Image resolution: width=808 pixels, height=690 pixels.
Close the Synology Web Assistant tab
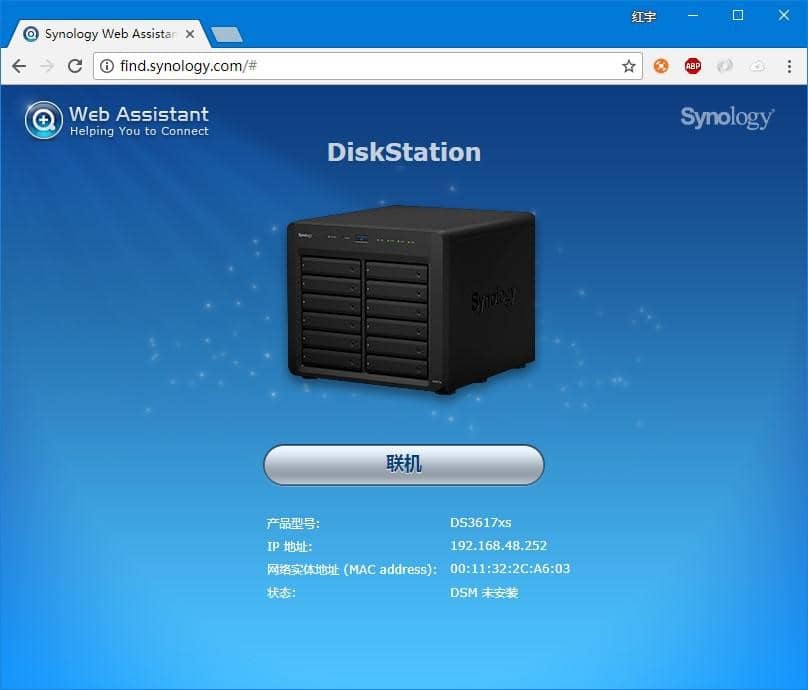click(x=192, y=34)
